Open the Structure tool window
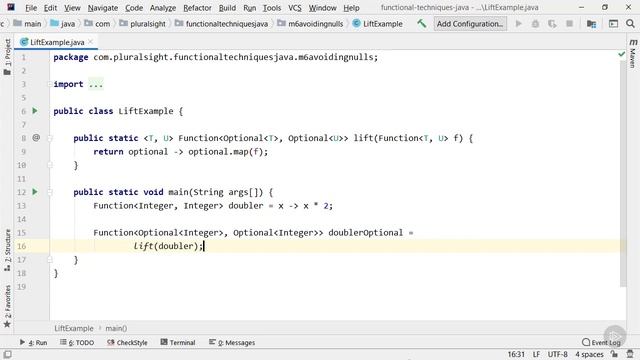640x360 pixels. (x=7, y=250)
